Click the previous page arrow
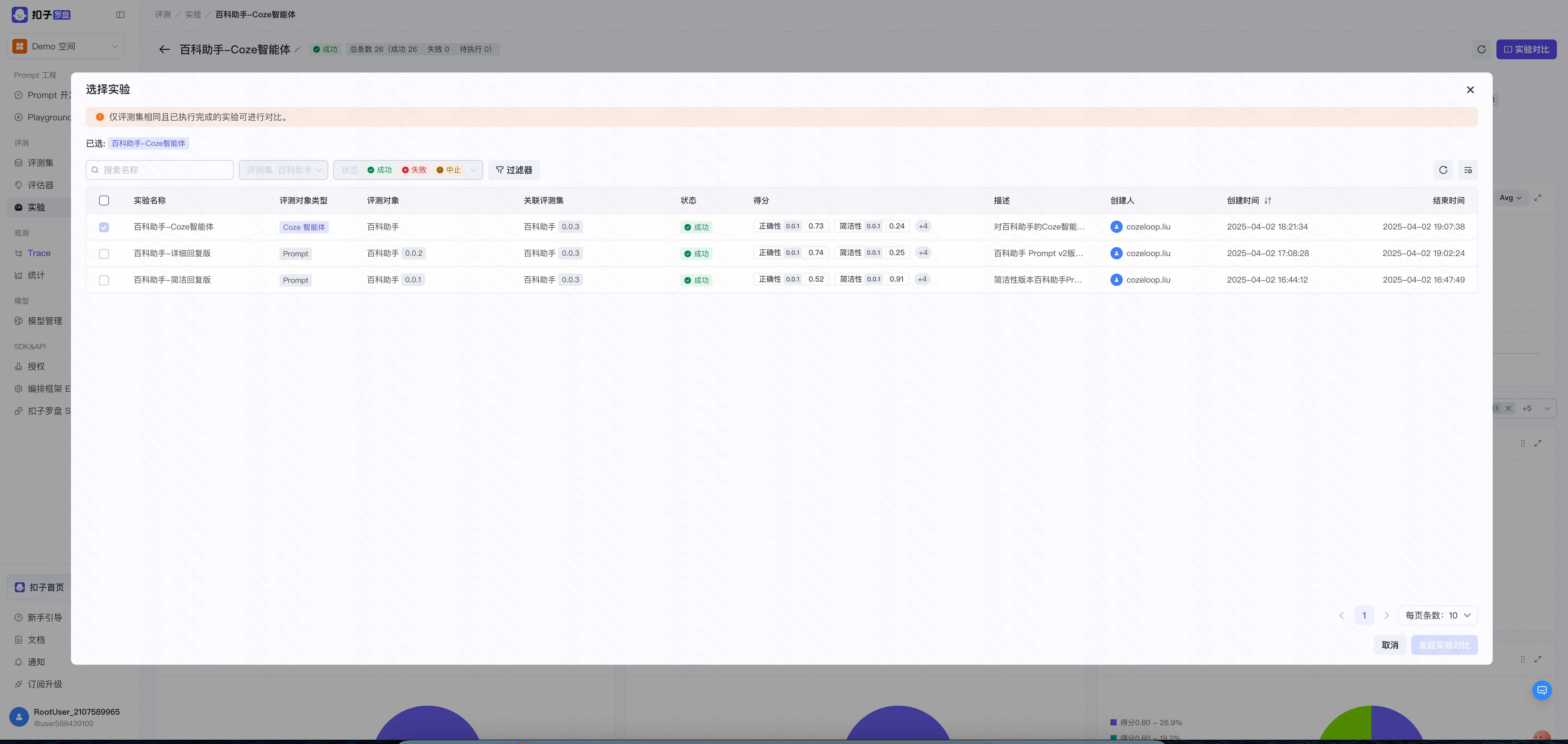This screenshot has width=1568, height=744. [x=1342, y=615]
